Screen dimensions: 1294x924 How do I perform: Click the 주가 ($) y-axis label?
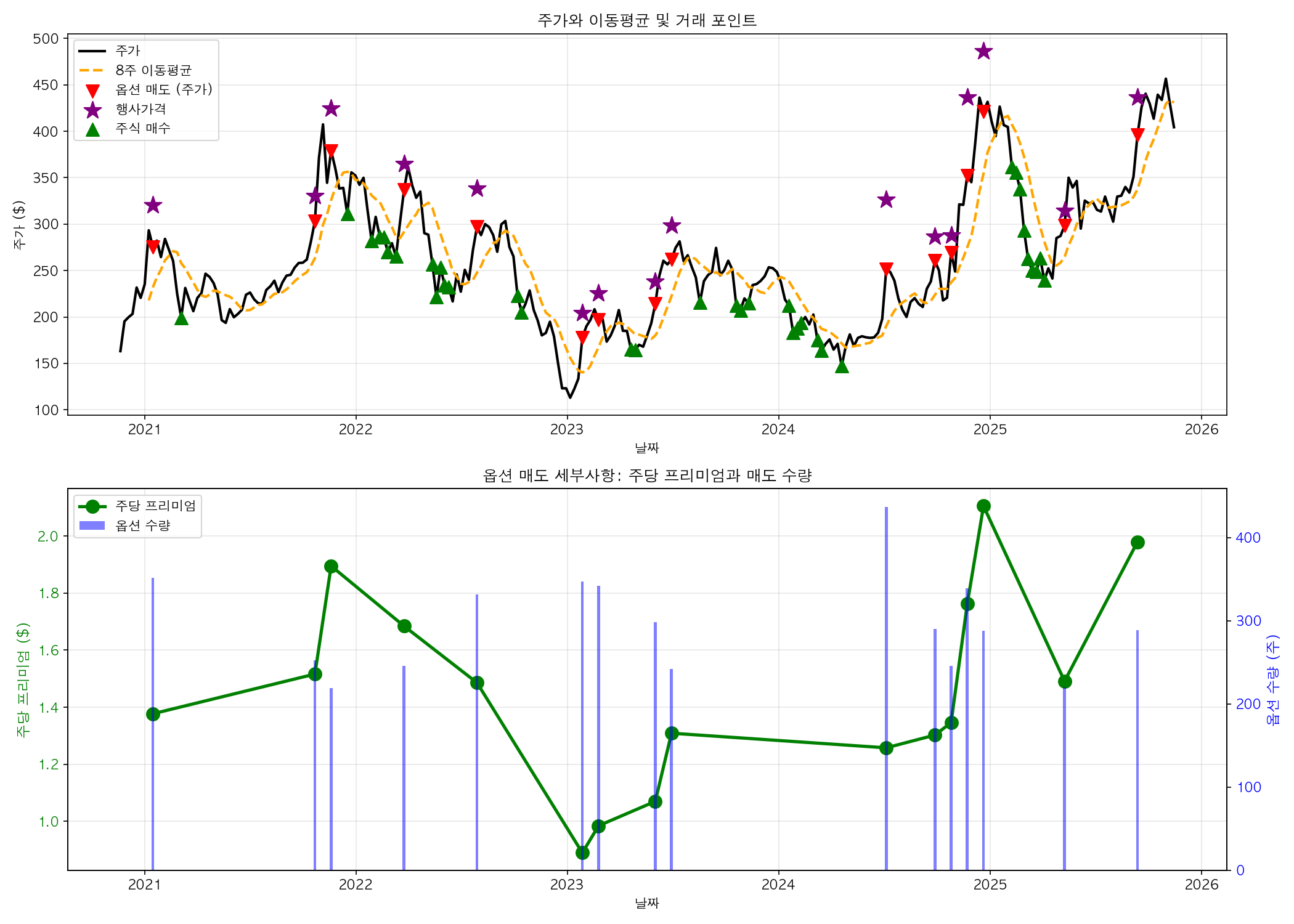[x=19, y=225]
